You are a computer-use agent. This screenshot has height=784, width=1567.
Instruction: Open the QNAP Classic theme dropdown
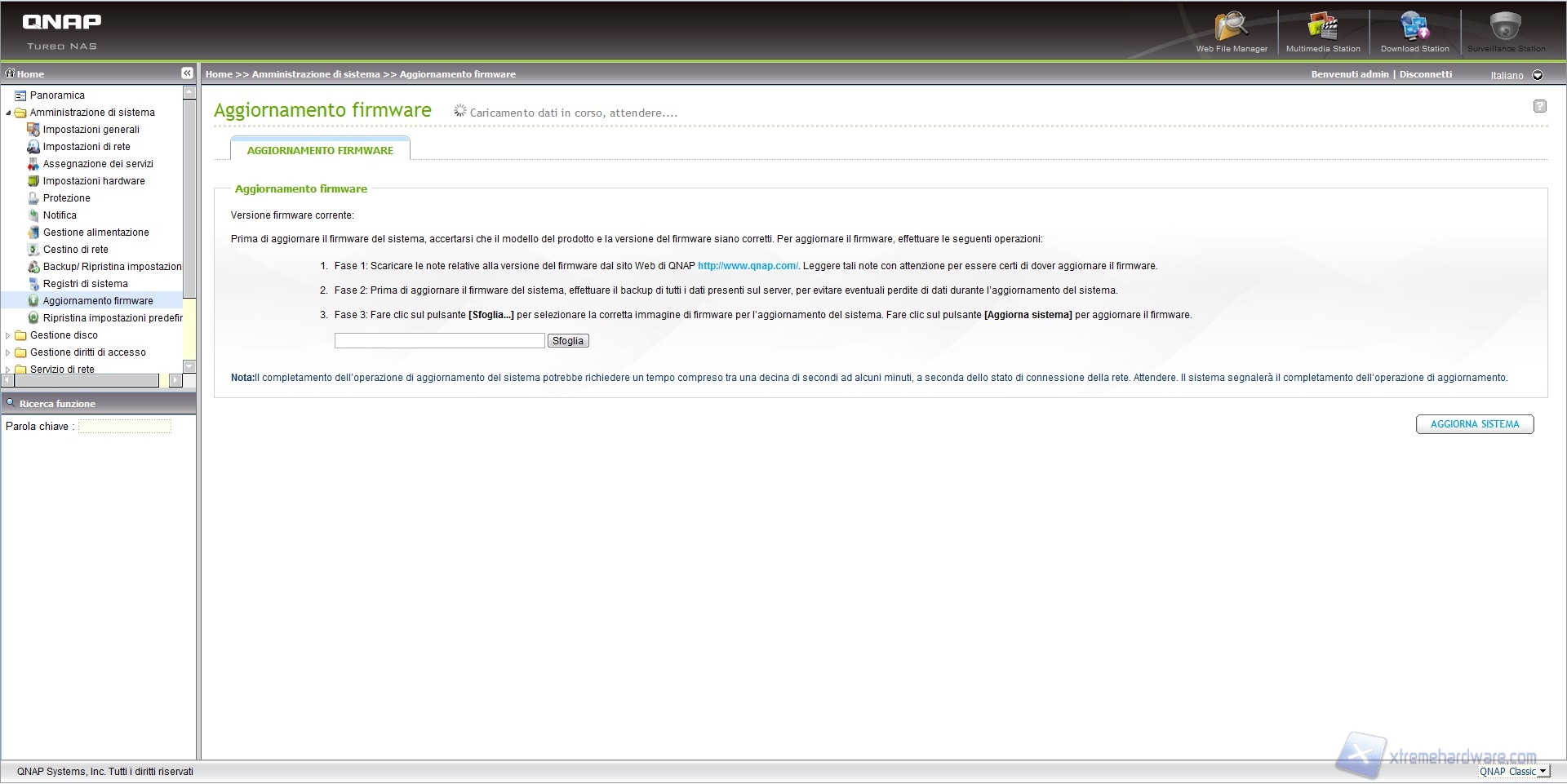tap(1542, 771)
